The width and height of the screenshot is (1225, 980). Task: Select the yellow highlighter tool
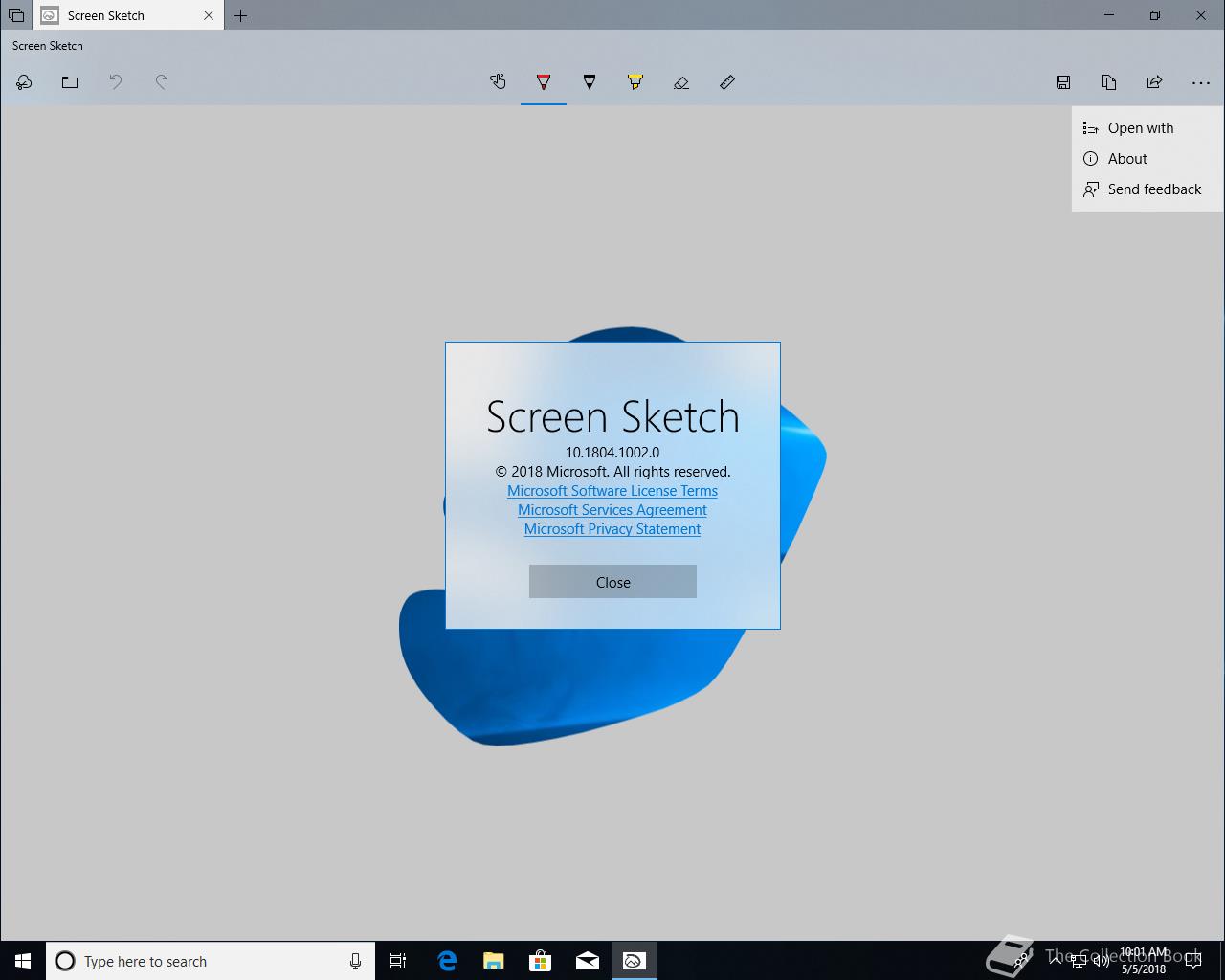coord(635,82)
